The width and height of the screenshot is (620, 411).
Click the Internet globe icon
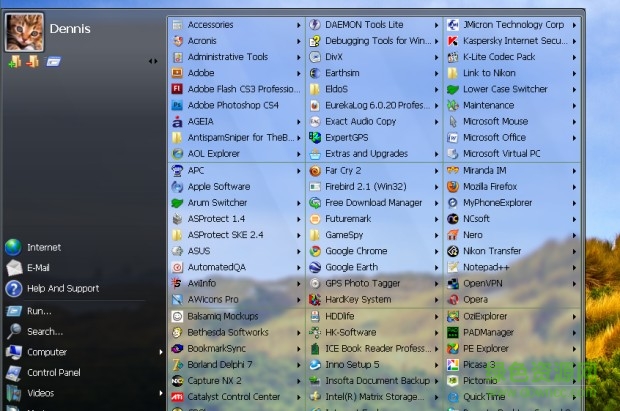click(13, 247)
